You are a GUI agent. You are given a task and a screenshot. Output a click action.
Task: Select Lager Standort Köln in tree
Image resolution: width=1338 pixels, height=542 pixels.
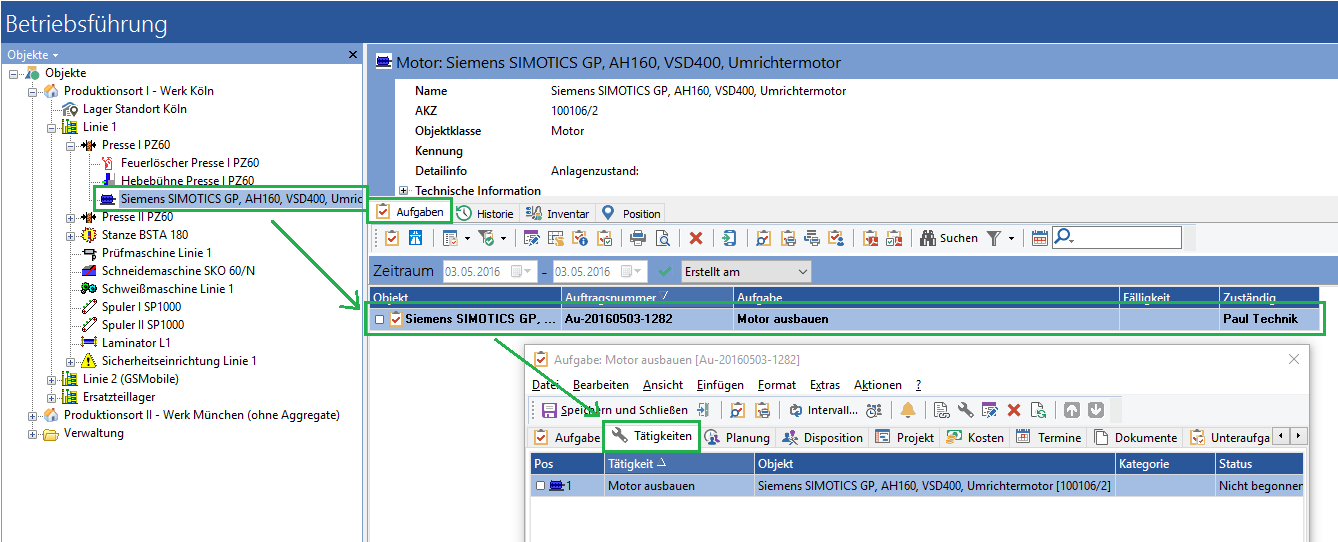click(135, 109)
